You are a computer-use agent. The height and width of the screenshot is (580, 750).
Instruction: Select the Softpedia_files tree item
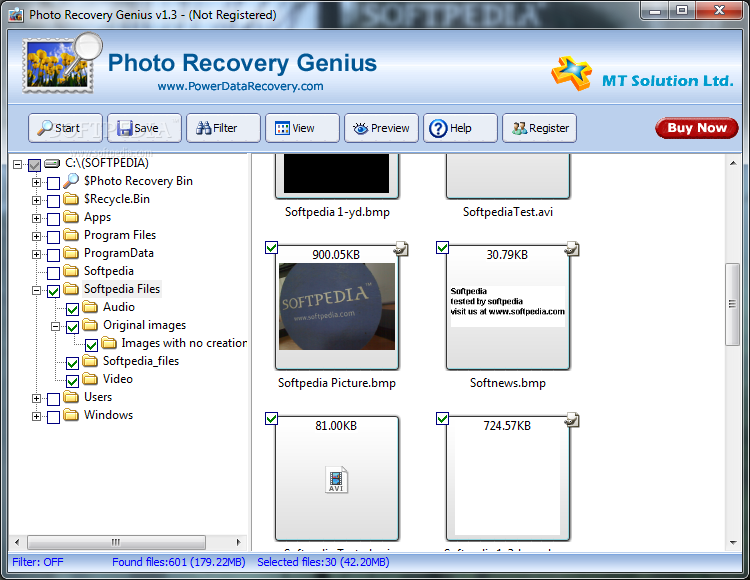tap(141, 361)
